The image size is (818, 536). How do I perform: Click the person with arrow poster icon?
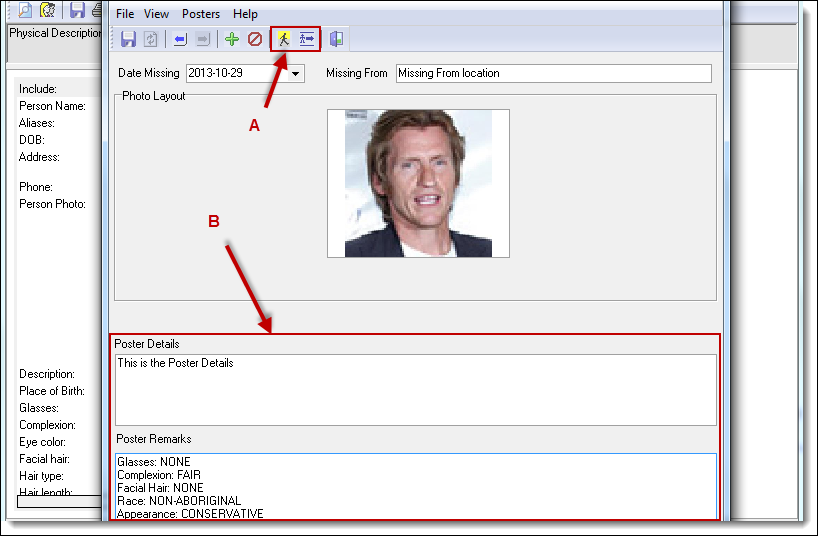click(307, 39)
